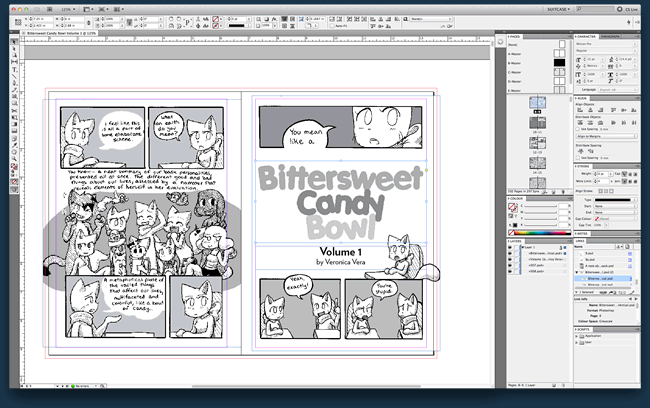
Task: Click the delete layer trash icon in Layers panel
Action: (563, 385)
